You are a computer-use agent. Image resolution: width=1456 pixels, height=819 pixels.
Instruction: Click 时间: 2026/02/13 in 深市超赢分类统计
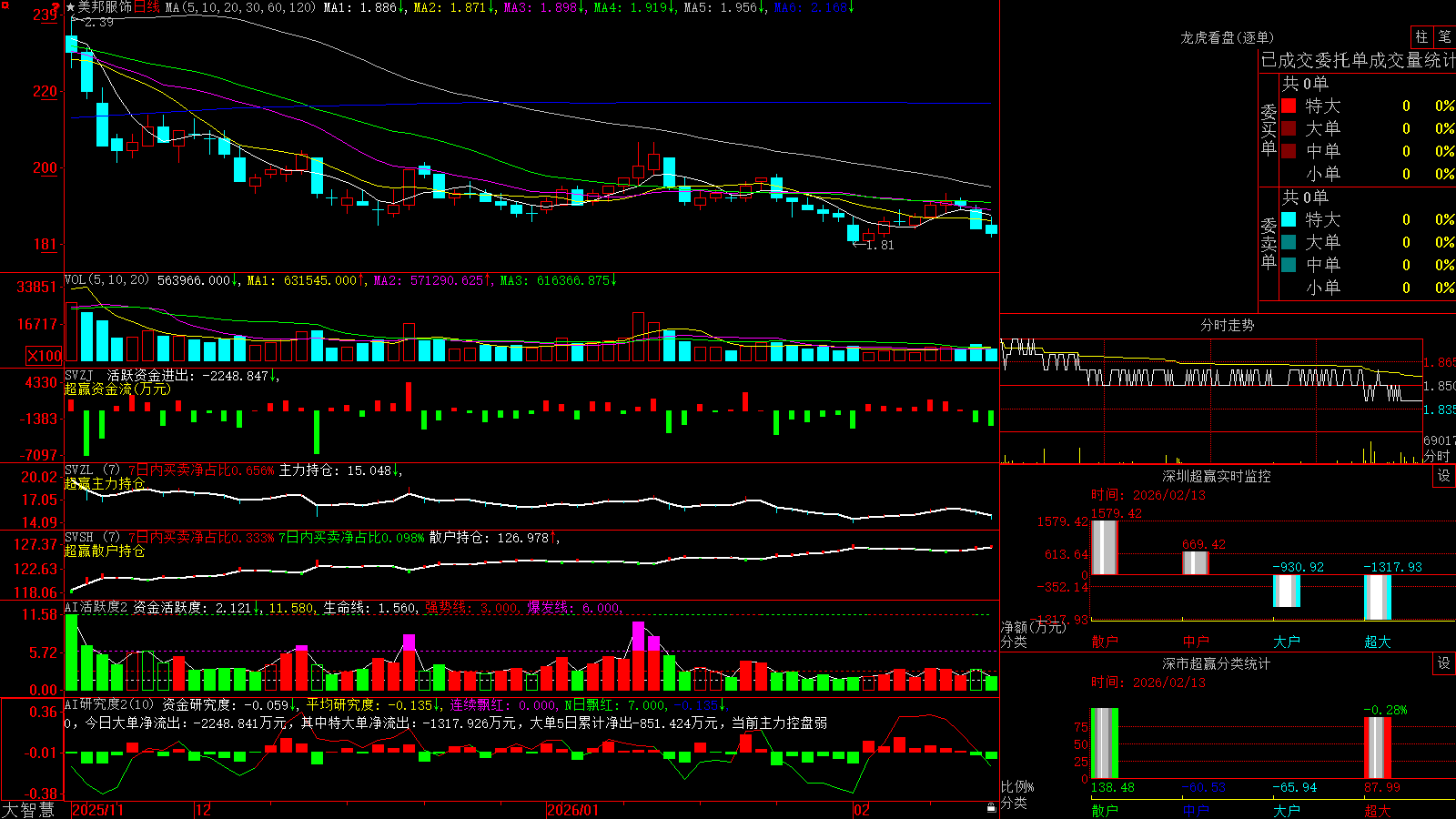click(x=1148, y=682)
